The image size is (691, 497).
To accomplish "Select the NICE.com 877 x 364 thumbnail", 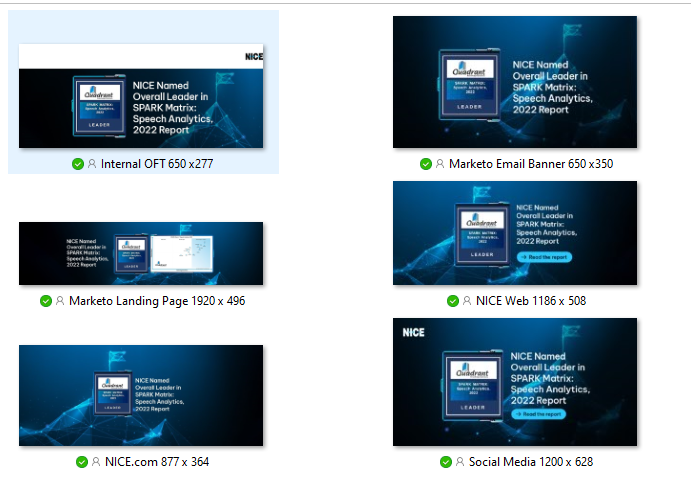I will point(141,395).
